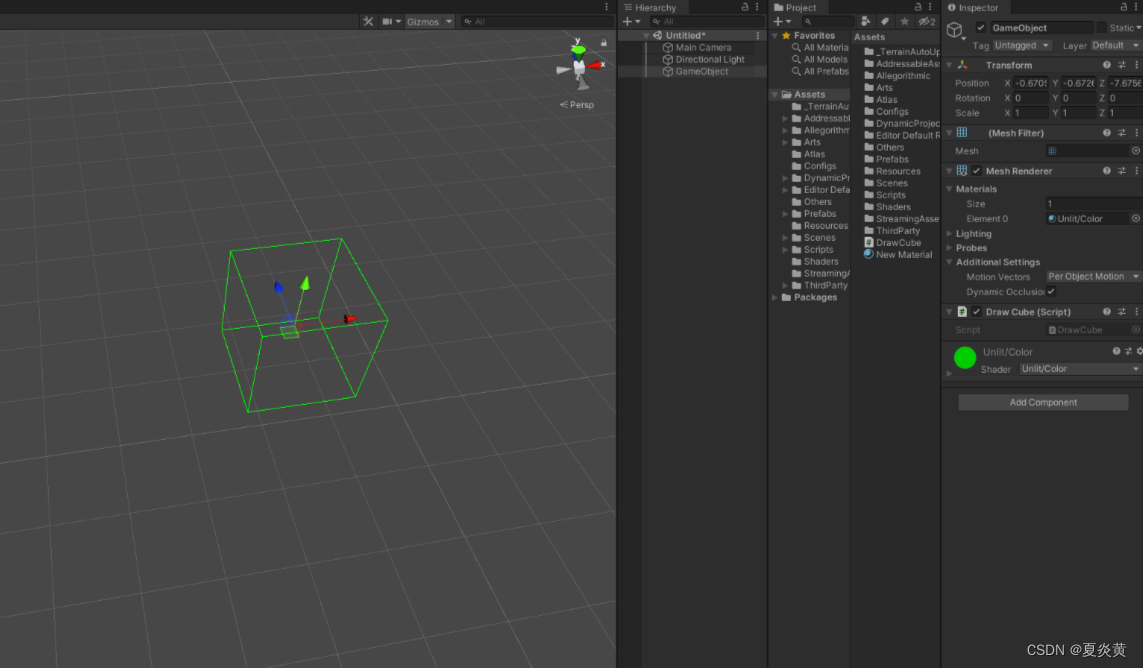Click the scene view rotation lock icon
Screen dimensions: 1143x668
tap(604, 43)
